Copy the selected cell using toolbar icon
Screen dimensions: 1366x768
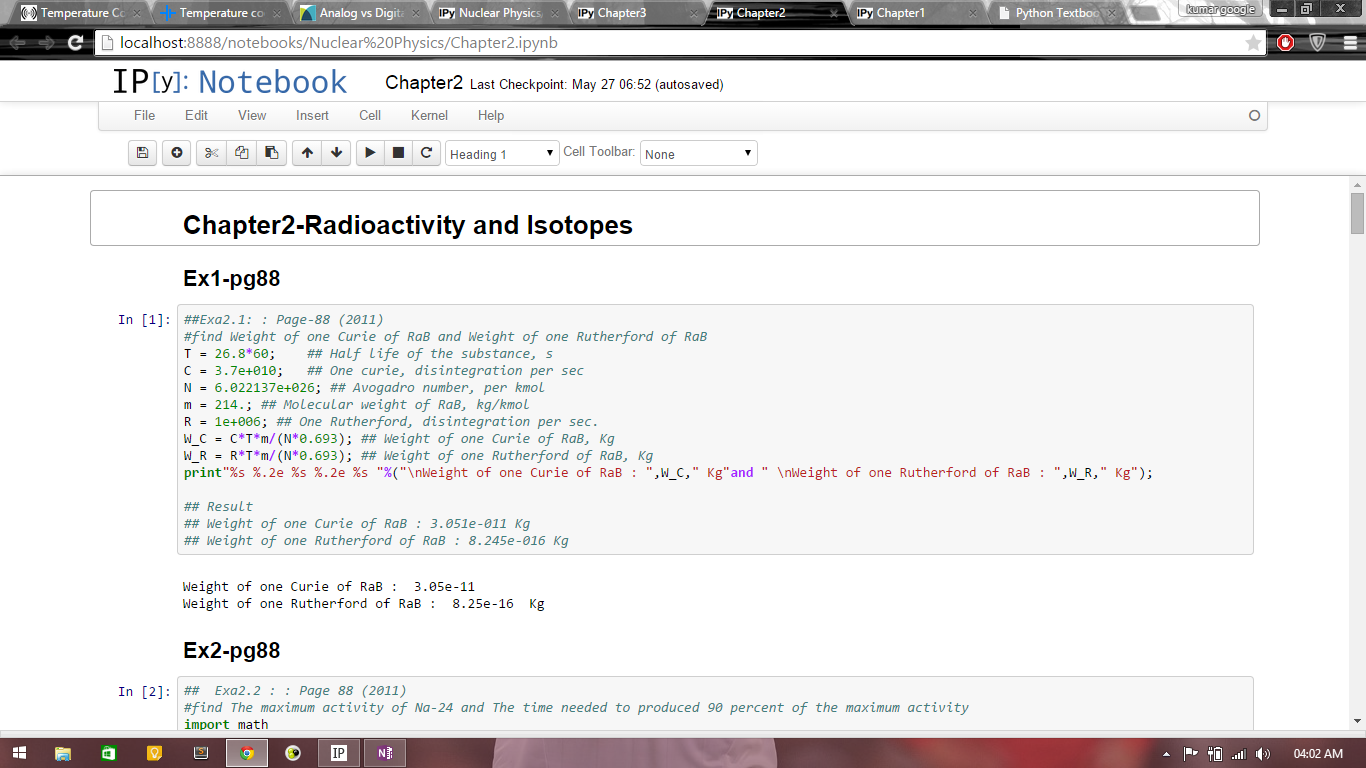(x=241, y=153)
